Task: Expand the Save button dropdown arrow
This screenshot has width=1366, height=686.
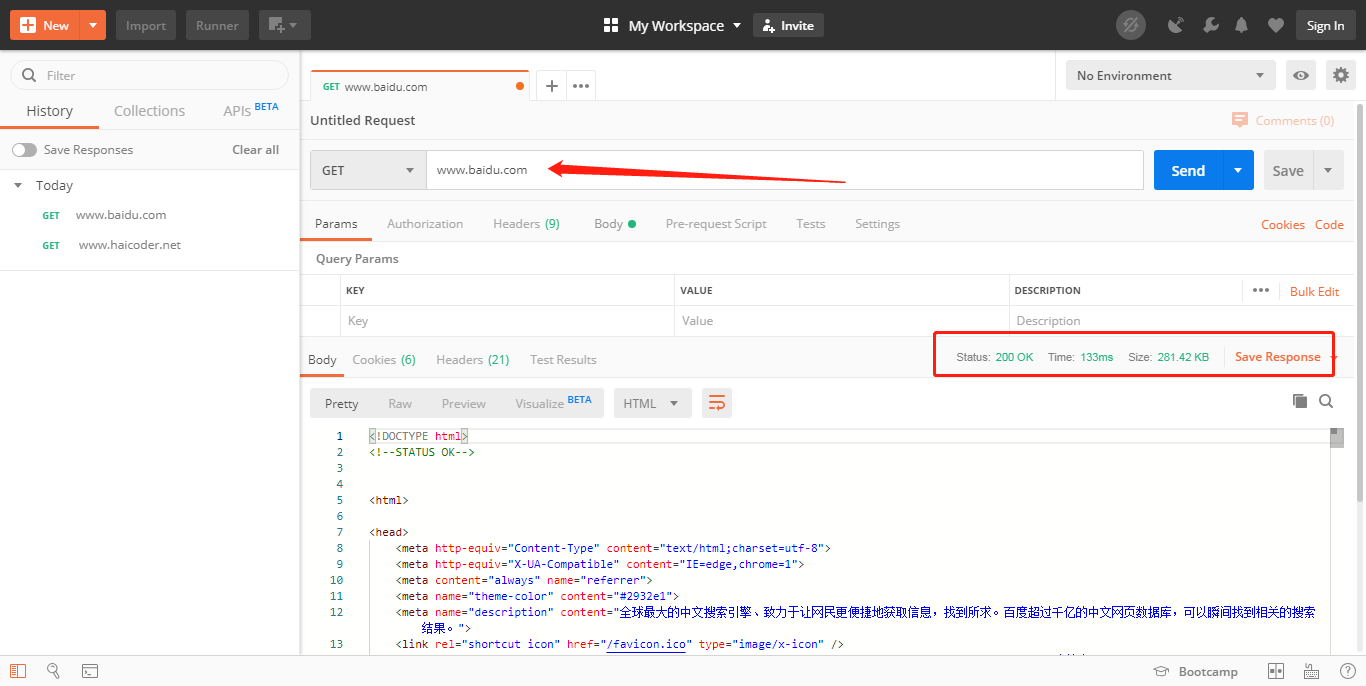Action: [1328, 170]
